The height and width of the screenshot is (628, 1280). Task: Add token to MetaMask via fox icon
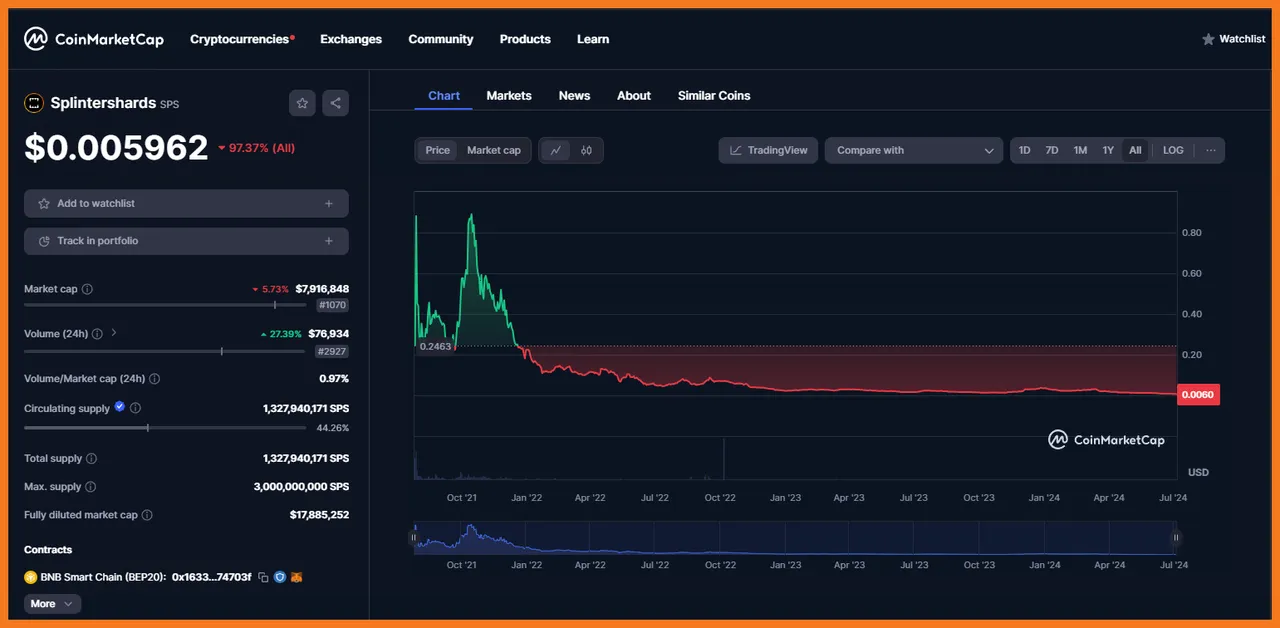click(x=296, y=577)
